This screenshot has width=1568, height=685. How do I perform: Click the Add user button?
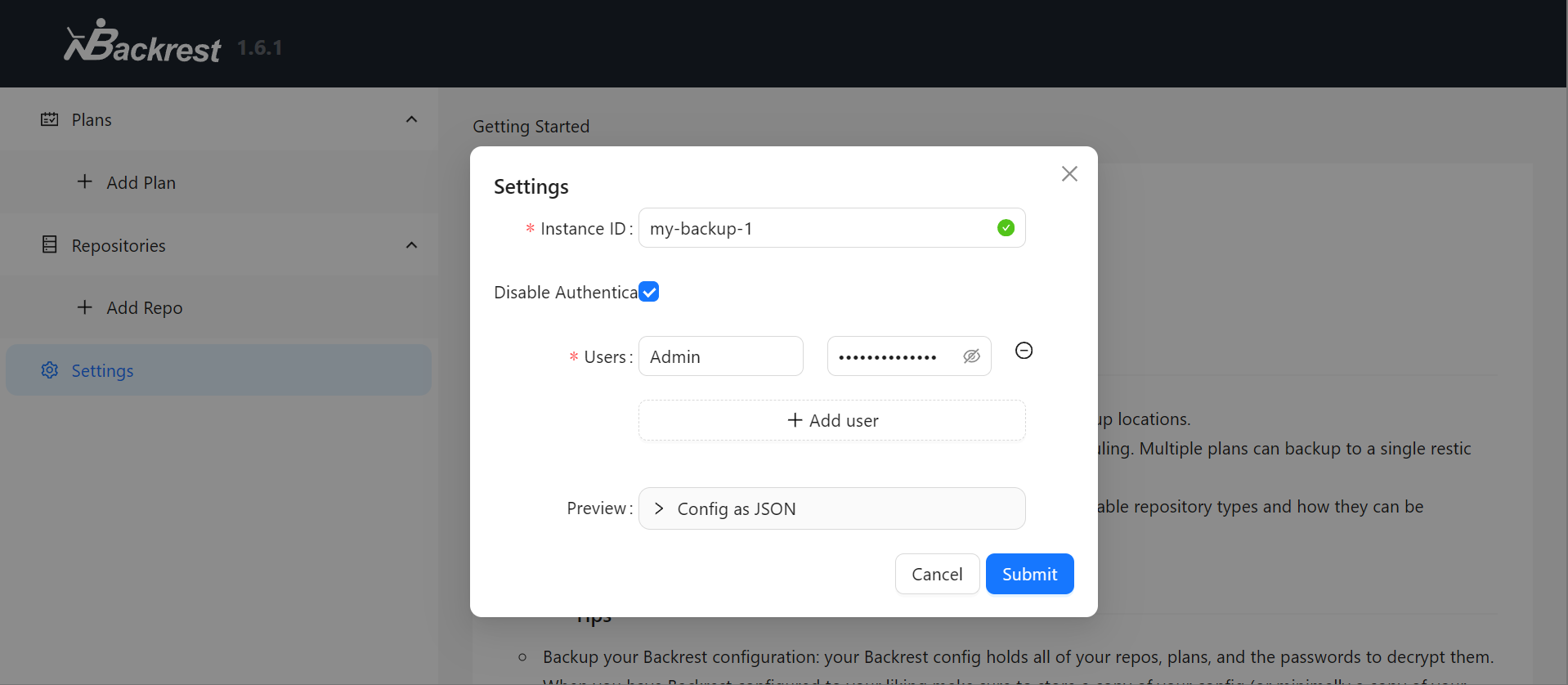click(831, 420)
